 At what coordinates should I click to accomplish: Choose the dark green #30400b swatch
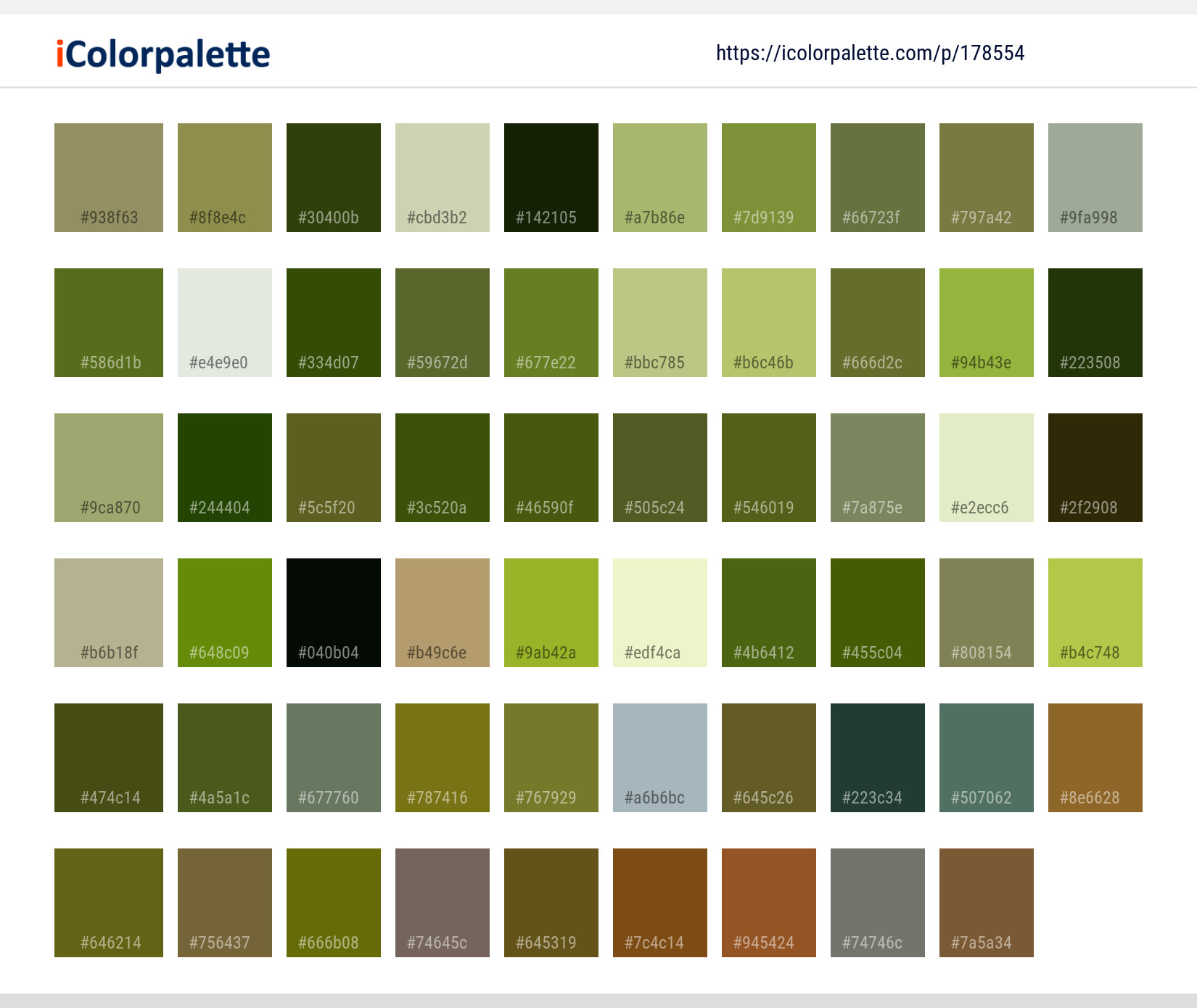[x=334, y=178]
